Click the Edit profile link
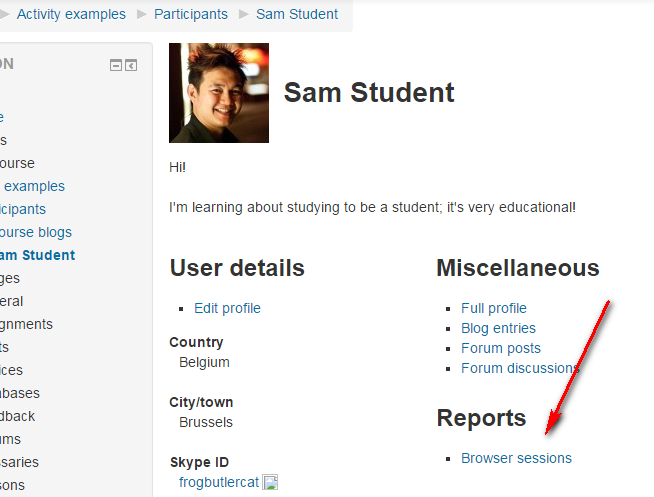The width and height of the screenshot is (654, 497). tap(227, 308)
